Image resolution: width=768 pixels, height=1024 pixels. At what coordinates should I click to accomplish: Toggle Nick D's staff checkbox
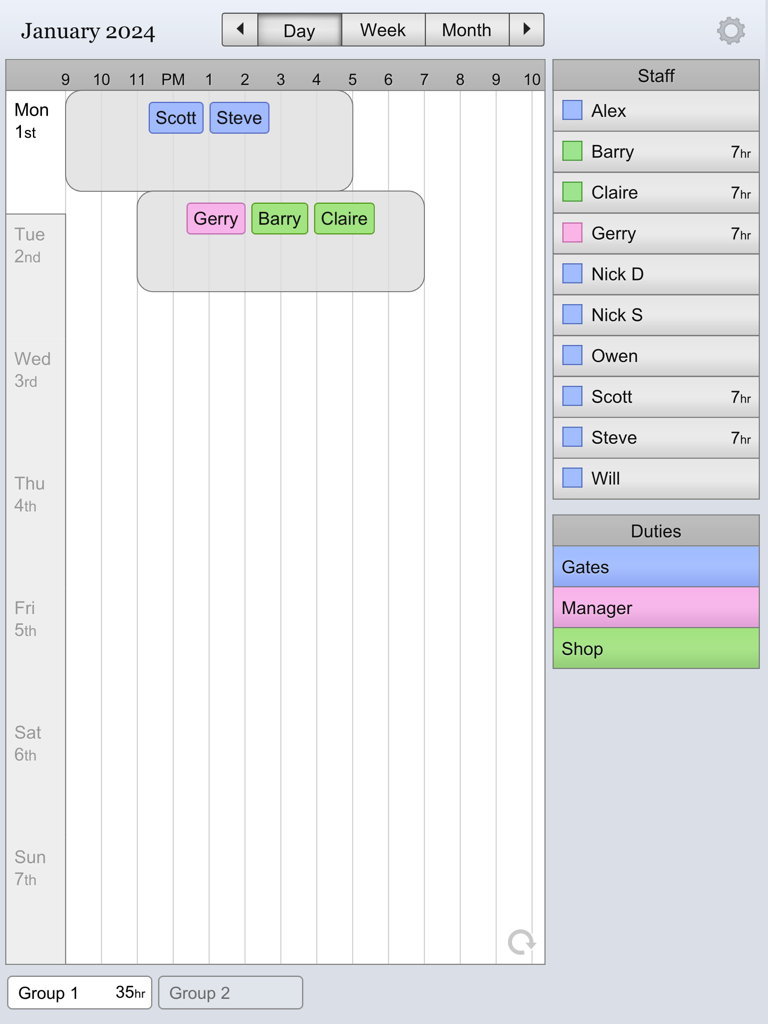(571, 274)
